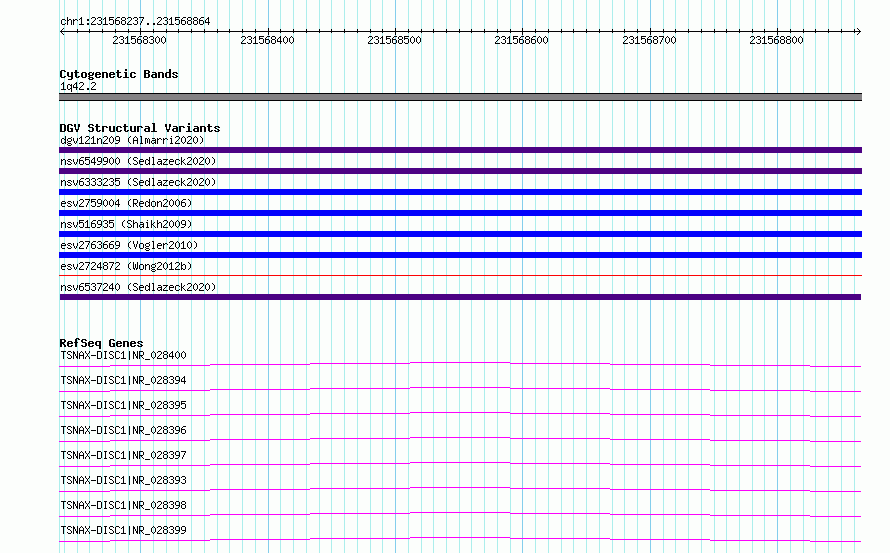Viewport: 890px width, 553px height.
Task: Select the magenta NR_028396 transcript line
Action: pyautogui.click(x=460, y=439)
